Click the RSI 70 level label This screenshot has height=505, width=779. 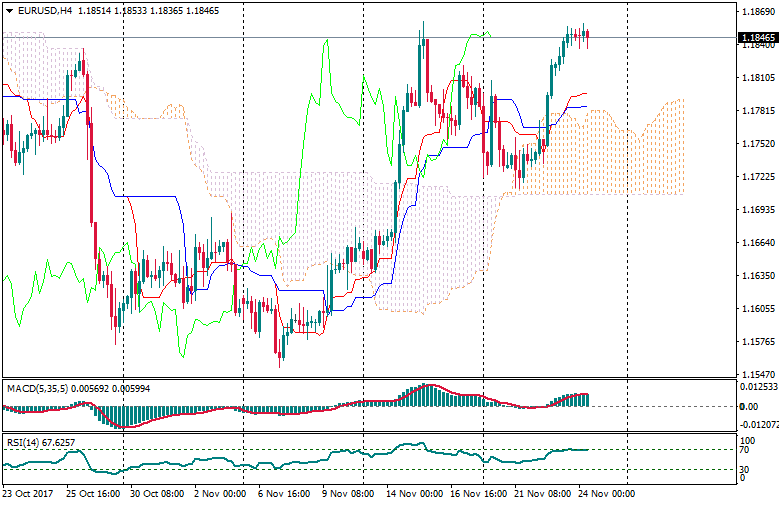[743, 450]
